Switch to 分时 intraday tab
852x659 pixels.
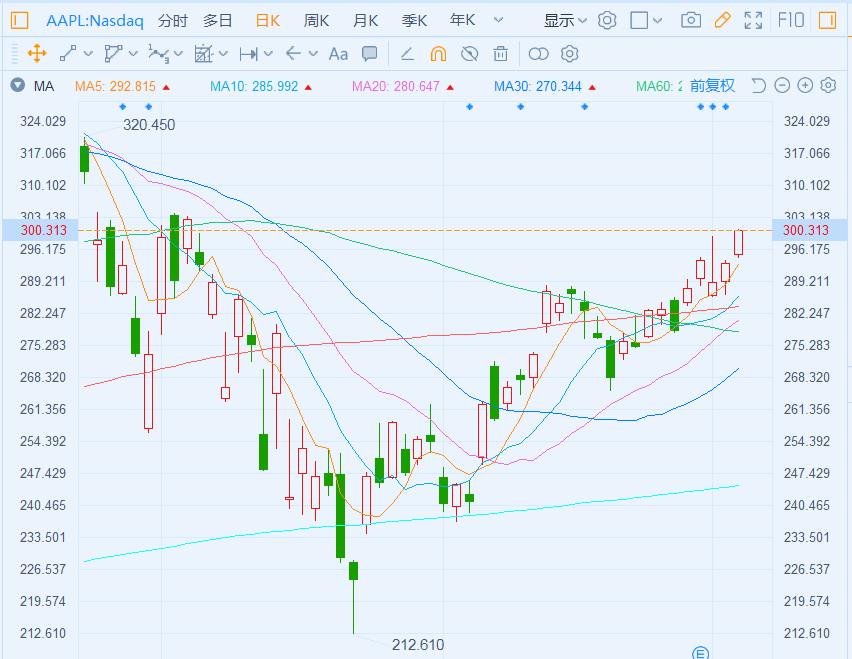[x=172, y=20]
